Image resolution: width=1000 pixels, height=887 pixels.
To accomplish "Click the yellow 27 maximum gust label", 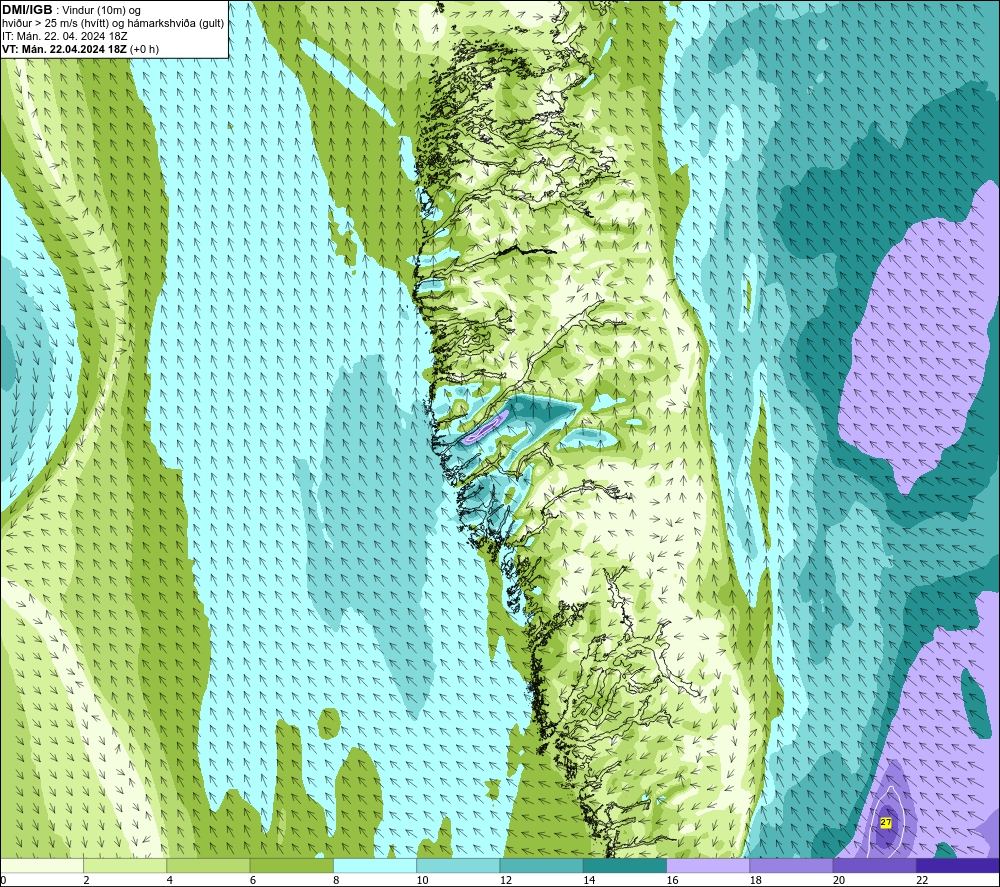I will (x=886, y=823).
